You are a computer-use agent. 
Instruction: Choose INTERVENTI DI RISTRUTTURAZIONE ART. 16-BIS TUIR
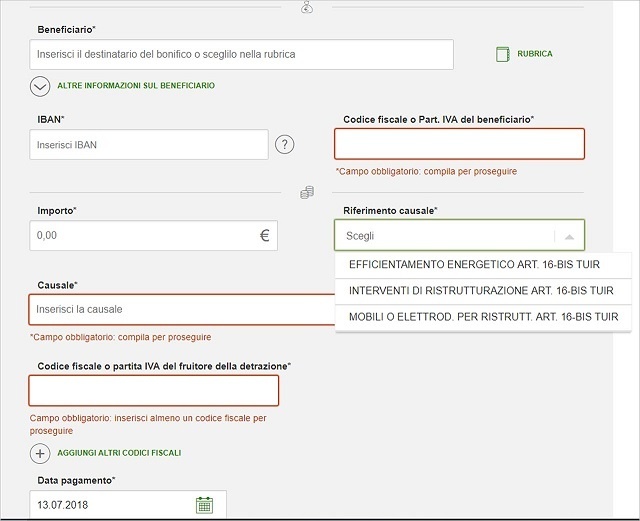pyautogui.click(x=482, y=291)
